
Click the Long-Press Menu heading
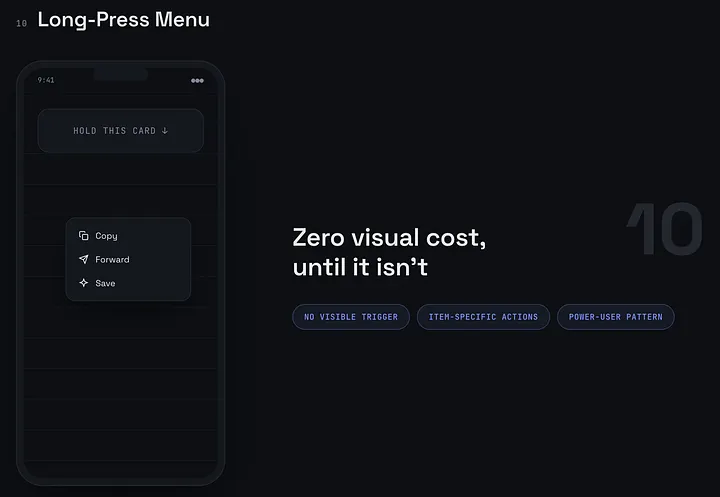pyautogui.click(x=124, y=20)
